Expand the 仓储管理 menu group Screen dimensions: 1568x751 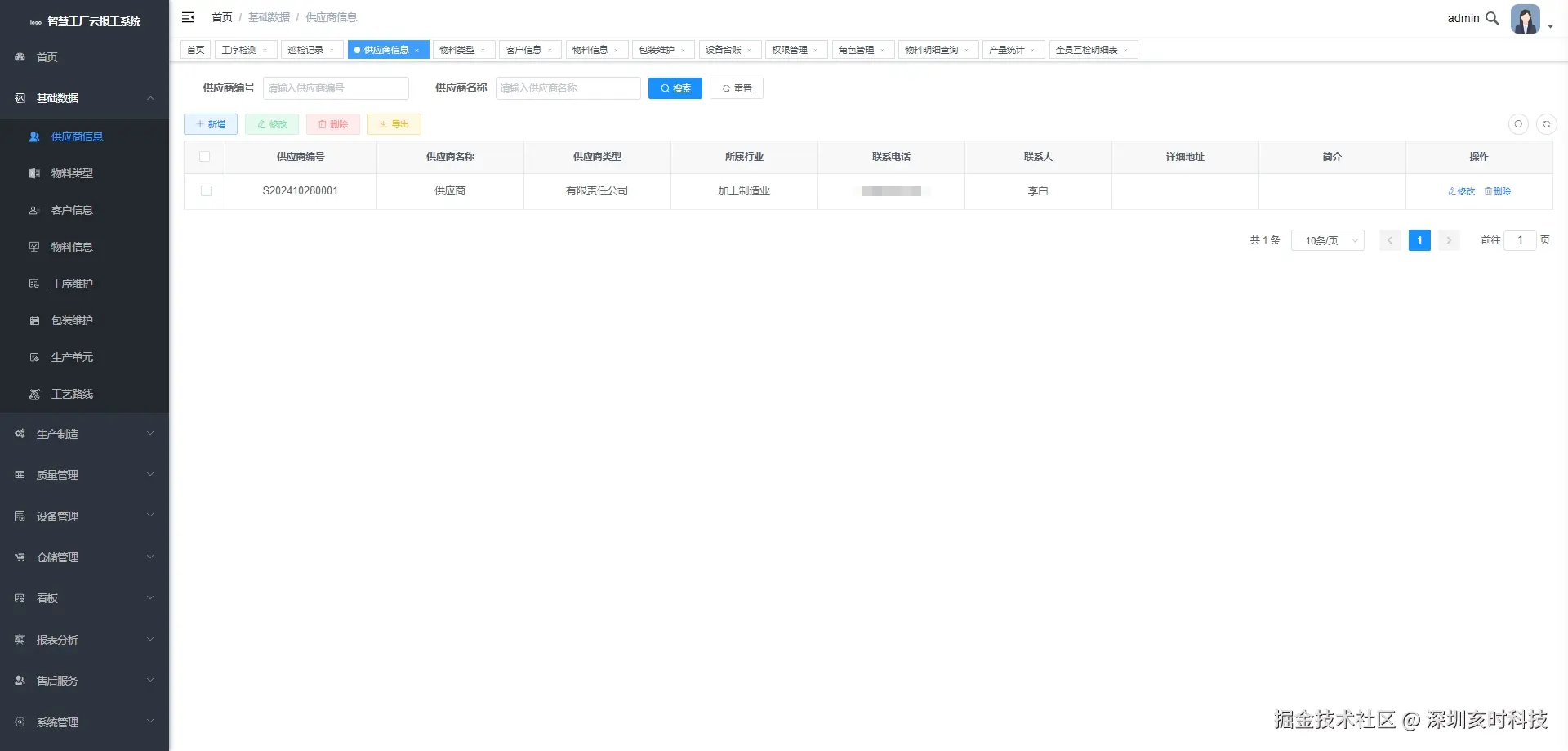point(85,557)
